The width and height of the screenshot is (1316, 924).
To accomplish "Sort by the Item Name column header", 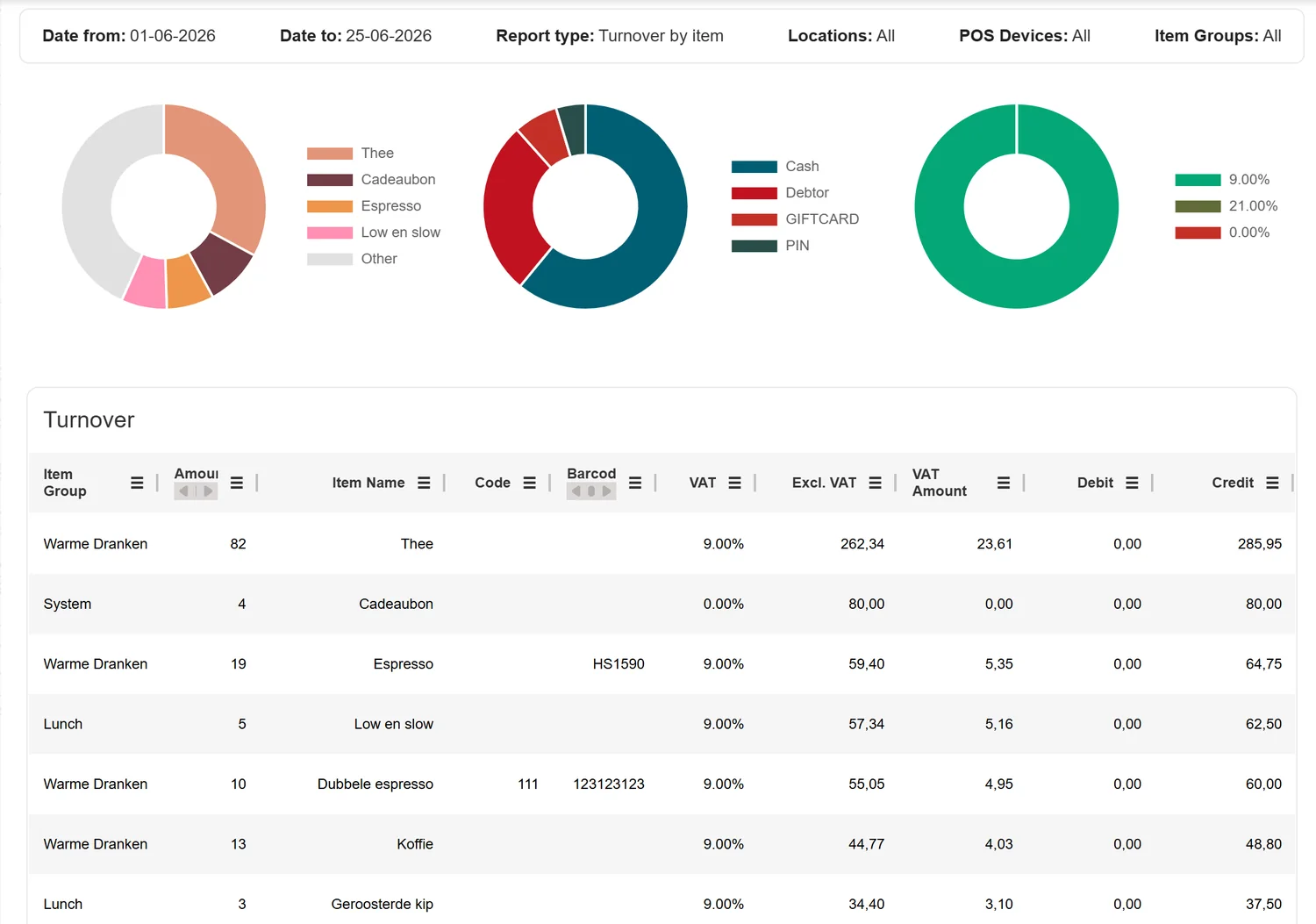I will coord(368,483).
